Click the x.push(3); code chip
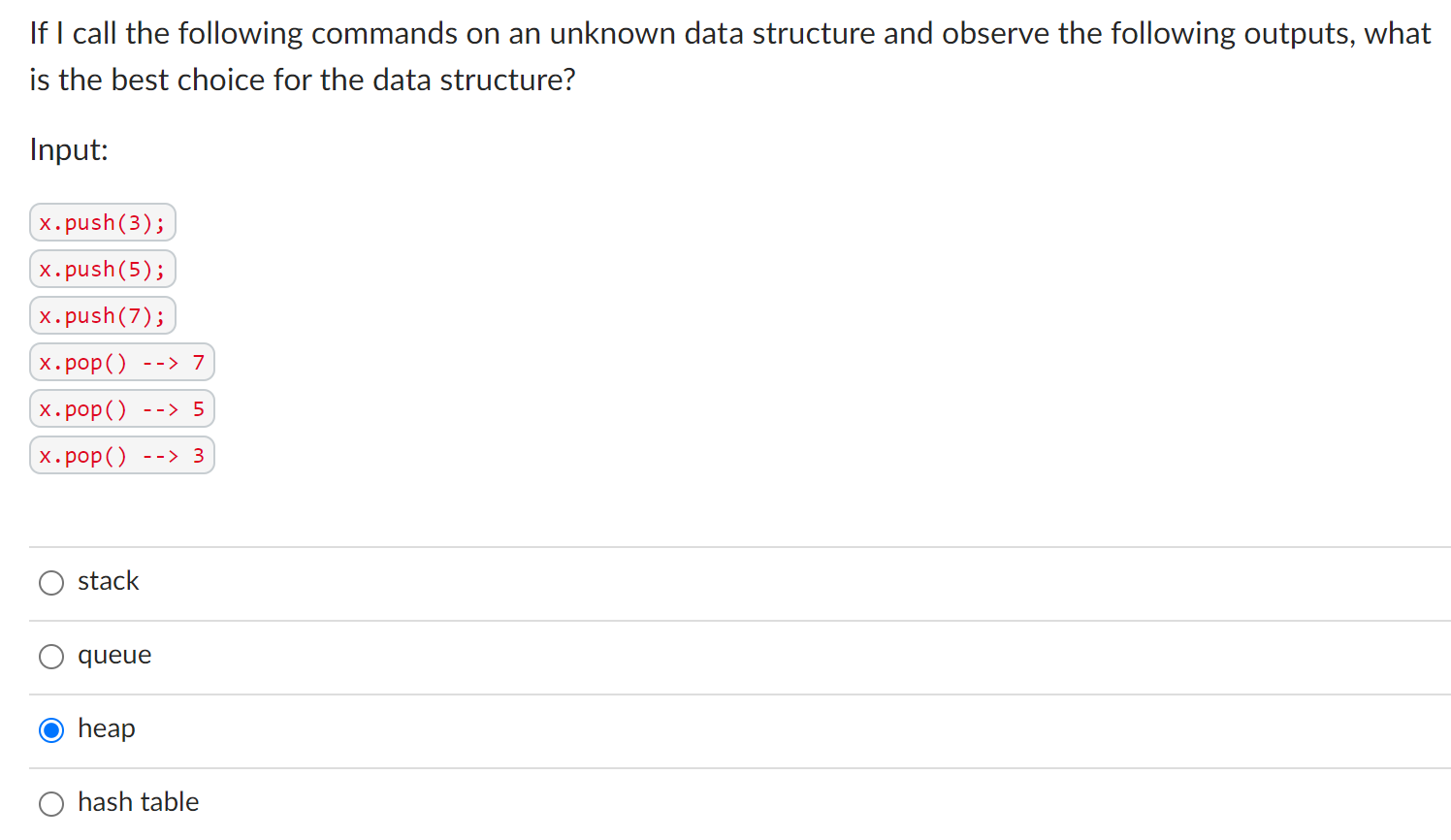 102,222
